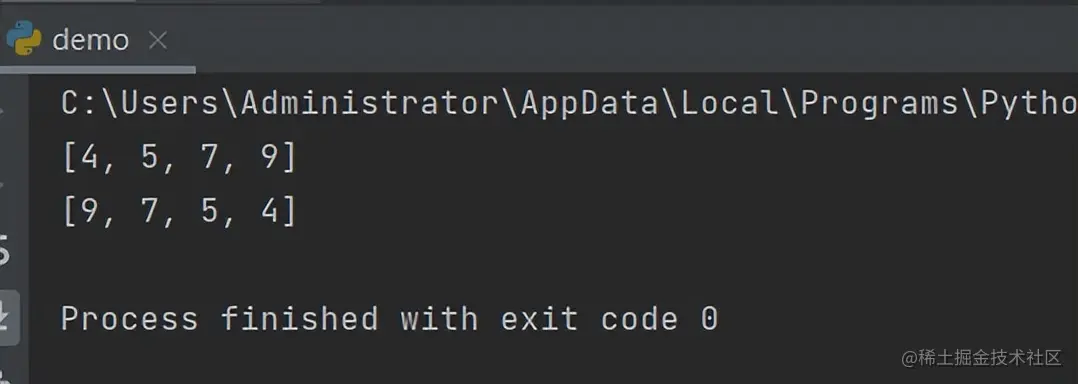Click the Python icon on the demo tab
Viewport: 1078px width, 384px height.
coord(23,38)
